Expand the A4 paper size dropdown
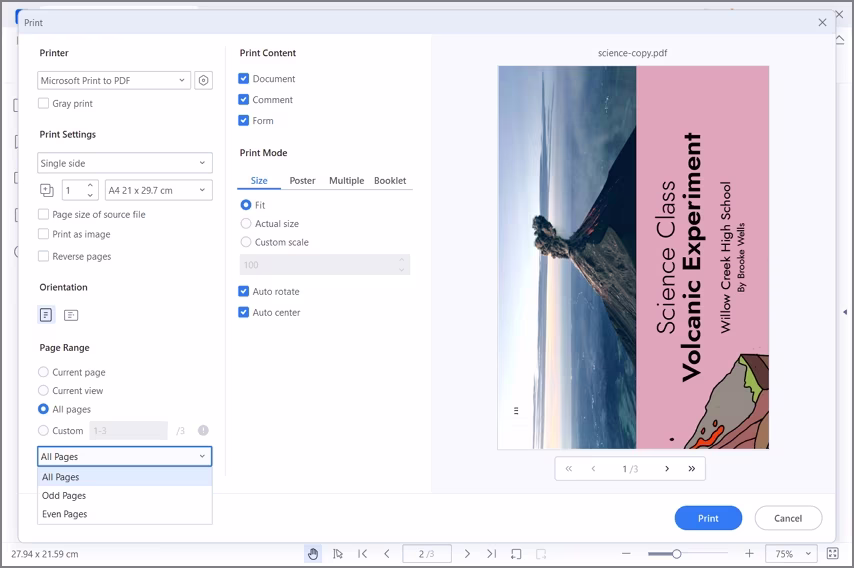Screen dimensions: 854x568 (158, 190)
